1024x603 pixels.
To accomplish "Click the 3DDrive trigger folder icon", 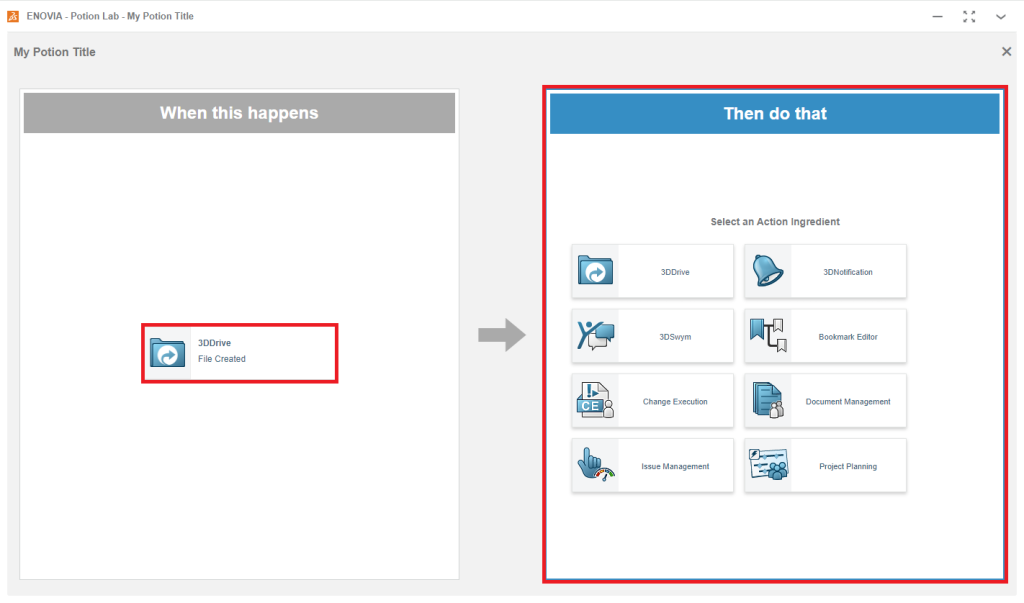I will click(168, 352).
